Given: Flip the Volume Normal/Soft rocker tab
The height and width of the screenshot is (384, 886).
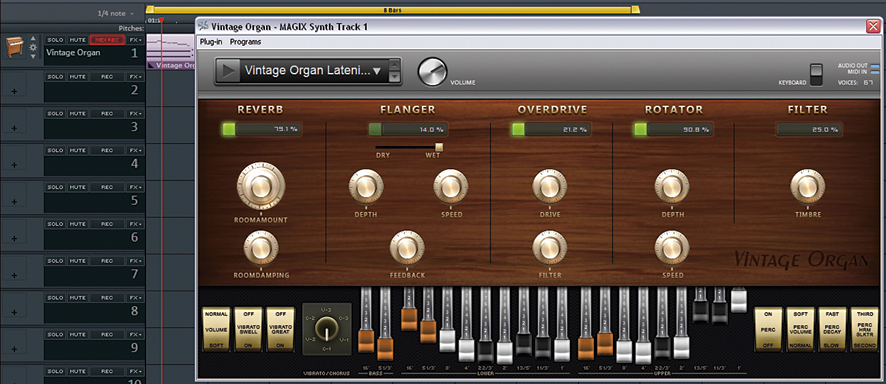Looking at the screenshot, I should point(216,329).
